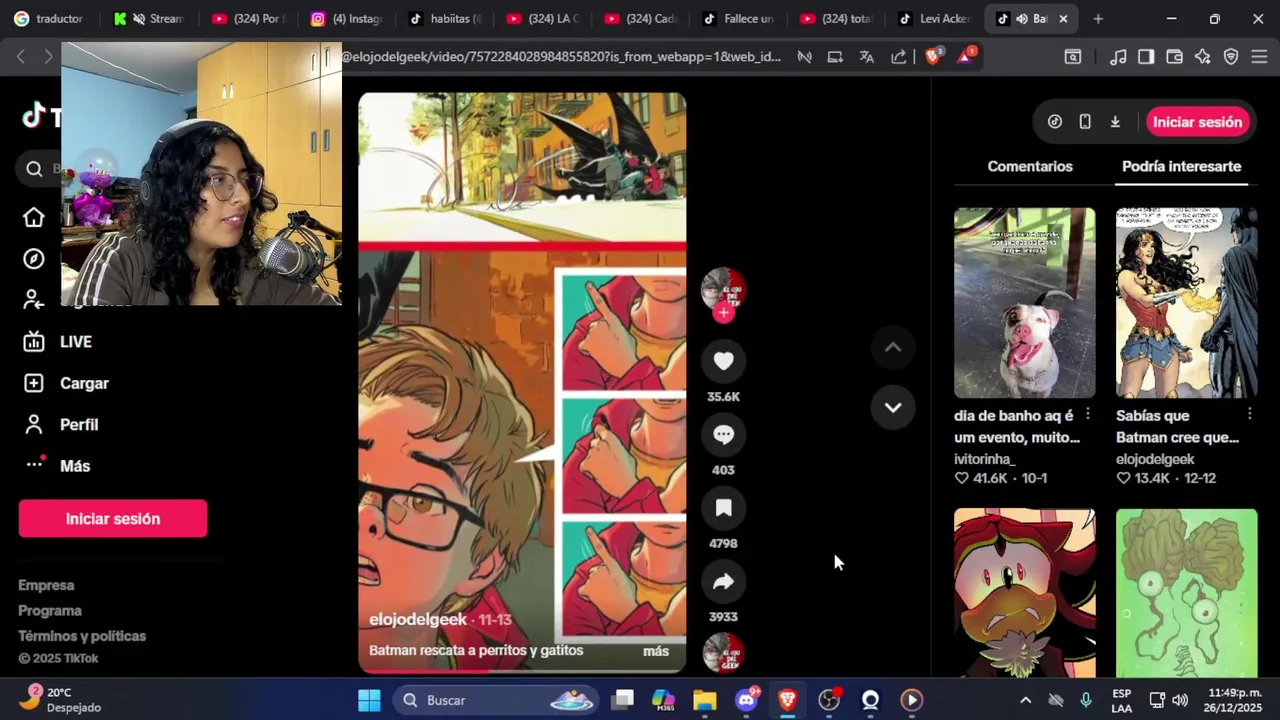Open the Brave hamburger main menu
This screenshot has height=720, width=1280.
coord(1259,57)
